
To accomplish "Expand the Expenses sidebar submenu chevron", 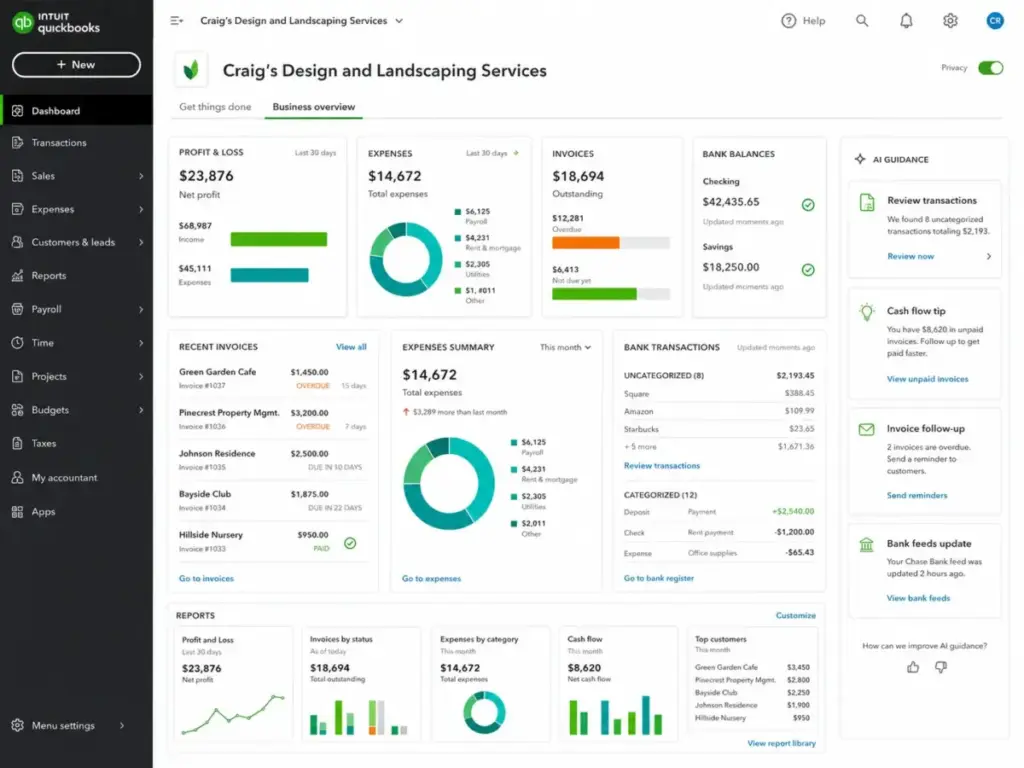I will pyautogui.click(x=141, y=209).
